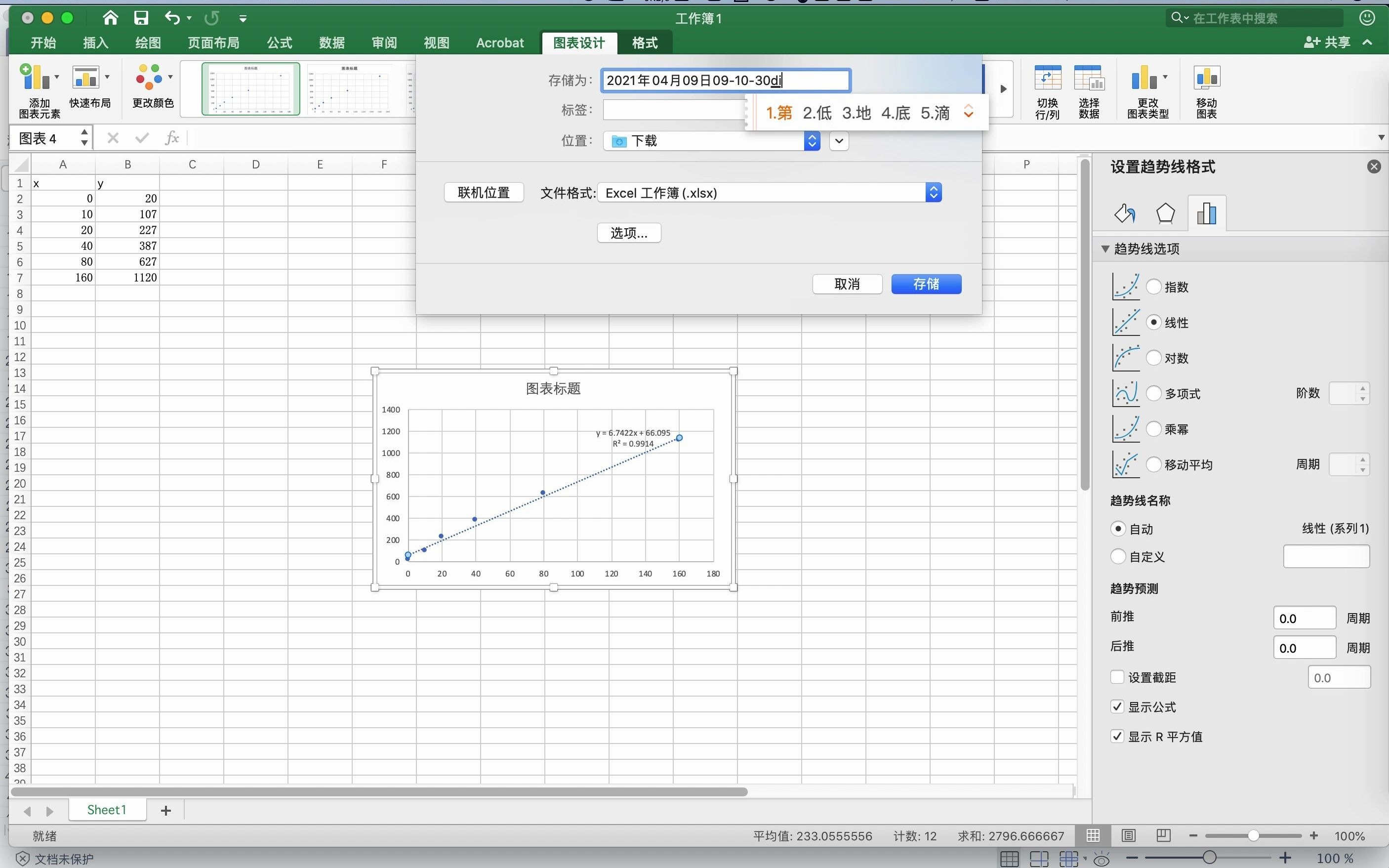Select the Moving Average radio
Screen dimensions: 1389x868
tap(1153, 464)
